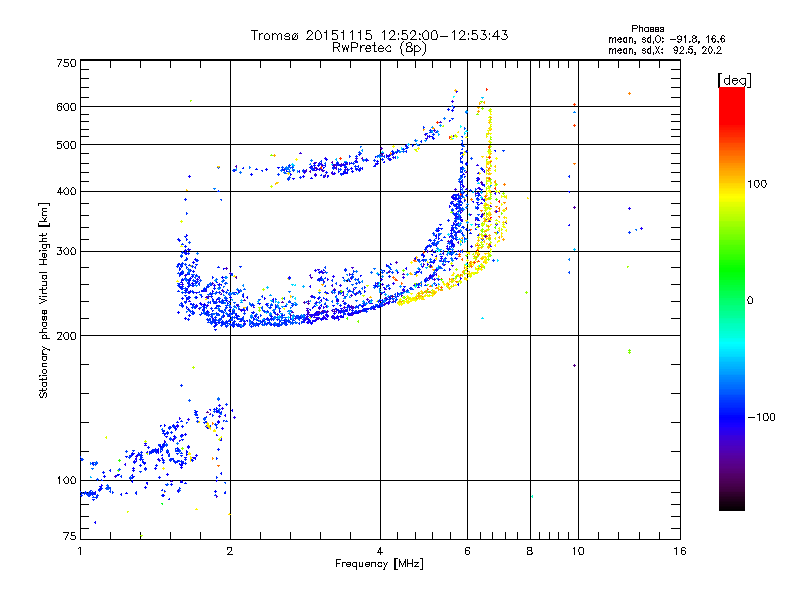This screenshot has width=800, height=600.
Task: Click the 2 tick label on frequency axis
Action: click(230, 551)
